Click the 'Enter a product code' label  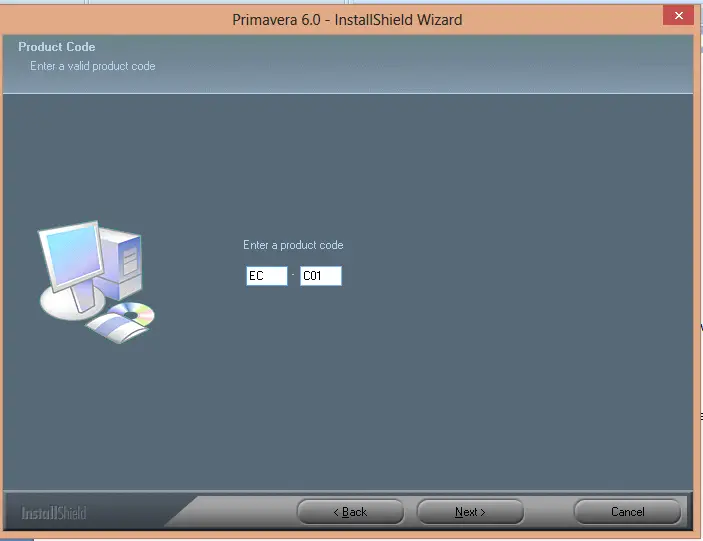293,245
